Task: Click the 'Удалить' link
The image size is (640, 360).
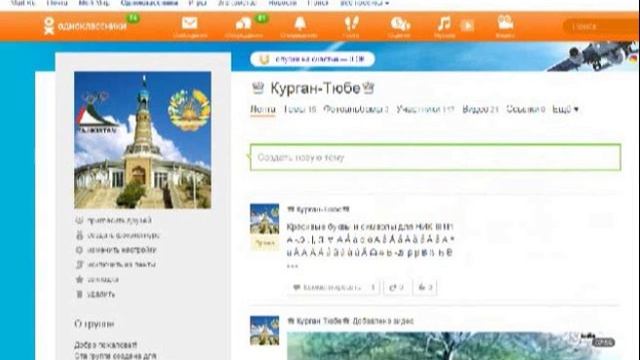Action: 101,294
